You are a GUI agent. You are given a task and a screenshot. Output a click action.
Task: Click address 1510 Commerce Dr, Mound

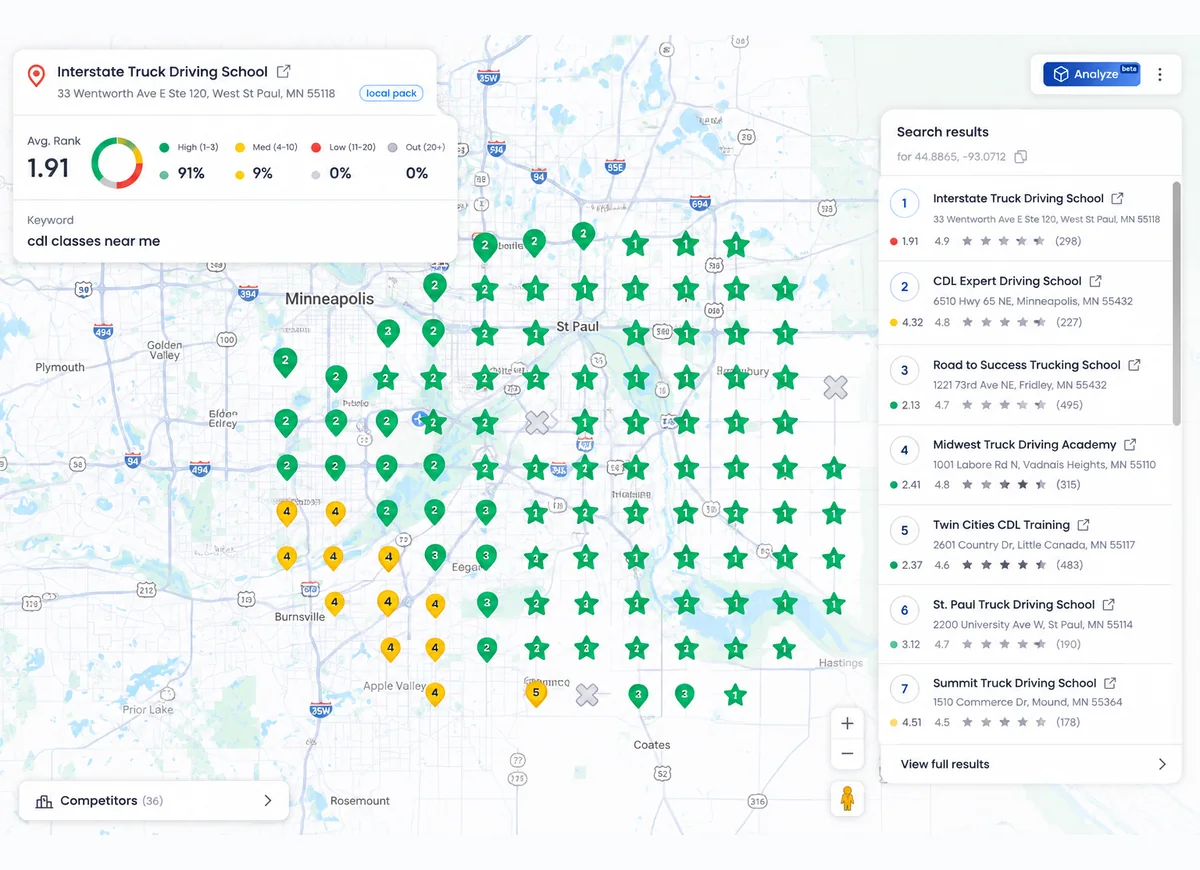click(x=1027, y=702)
